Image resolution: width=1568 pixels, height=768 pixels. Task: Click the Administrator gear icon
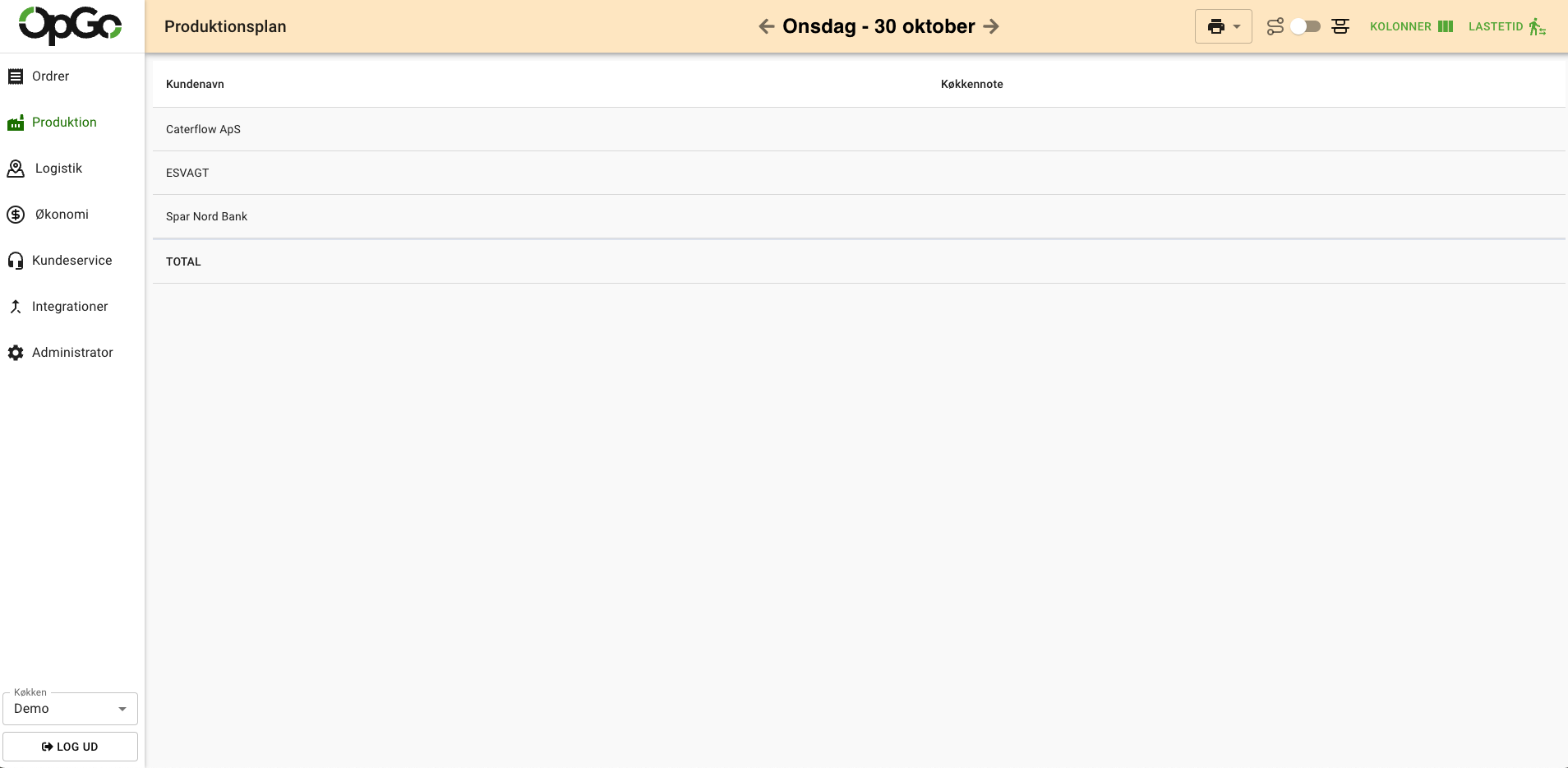[x=16, y=353]
